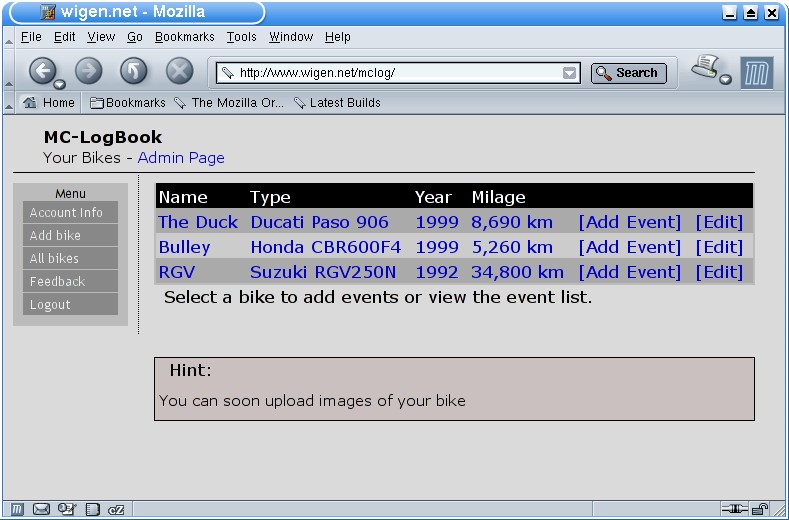Click Logout in side menu
This screenshot has height=520, width=789.
click(x=70, y=305)
